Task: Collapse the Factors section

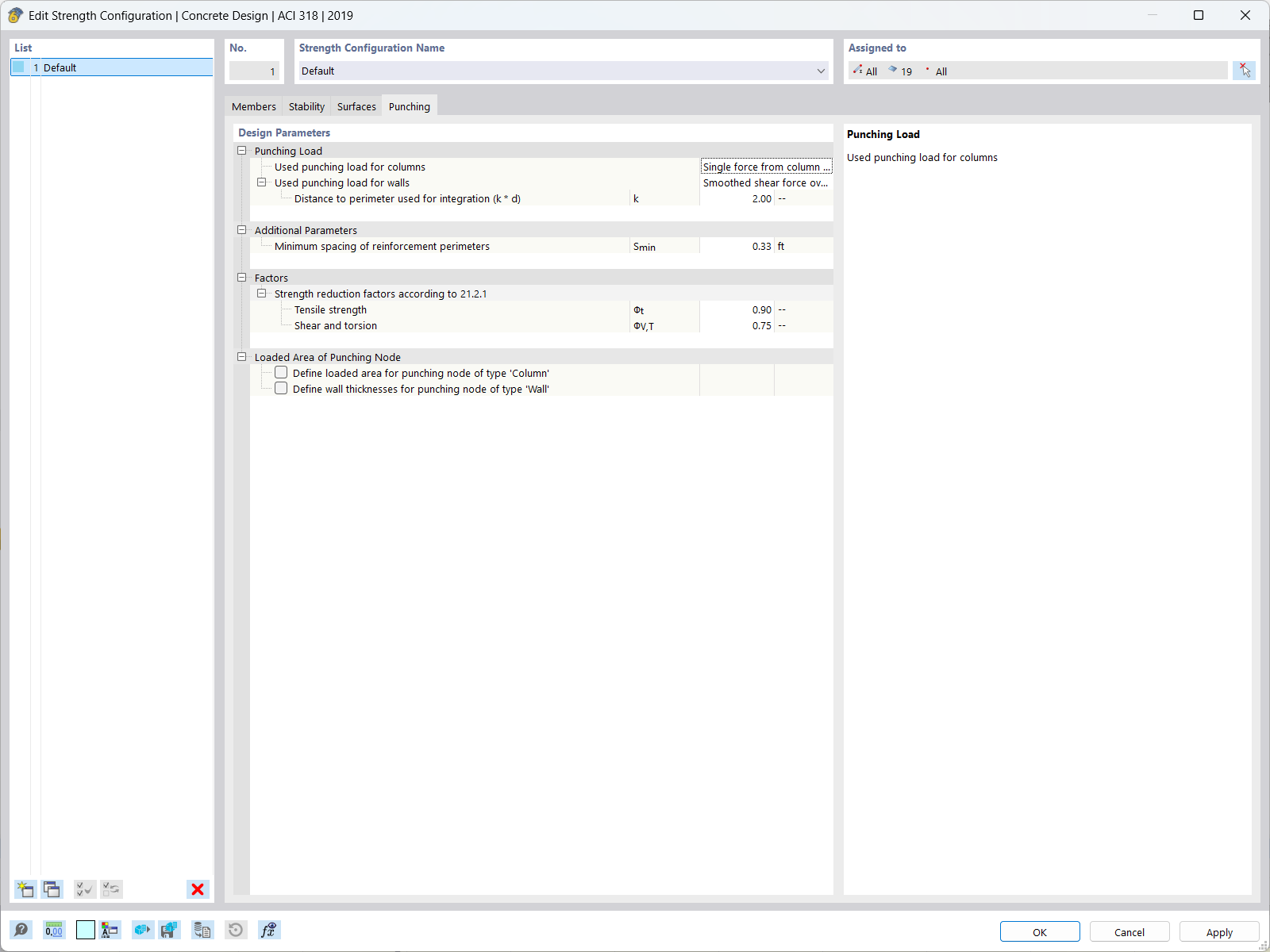Action: point(242,277)
